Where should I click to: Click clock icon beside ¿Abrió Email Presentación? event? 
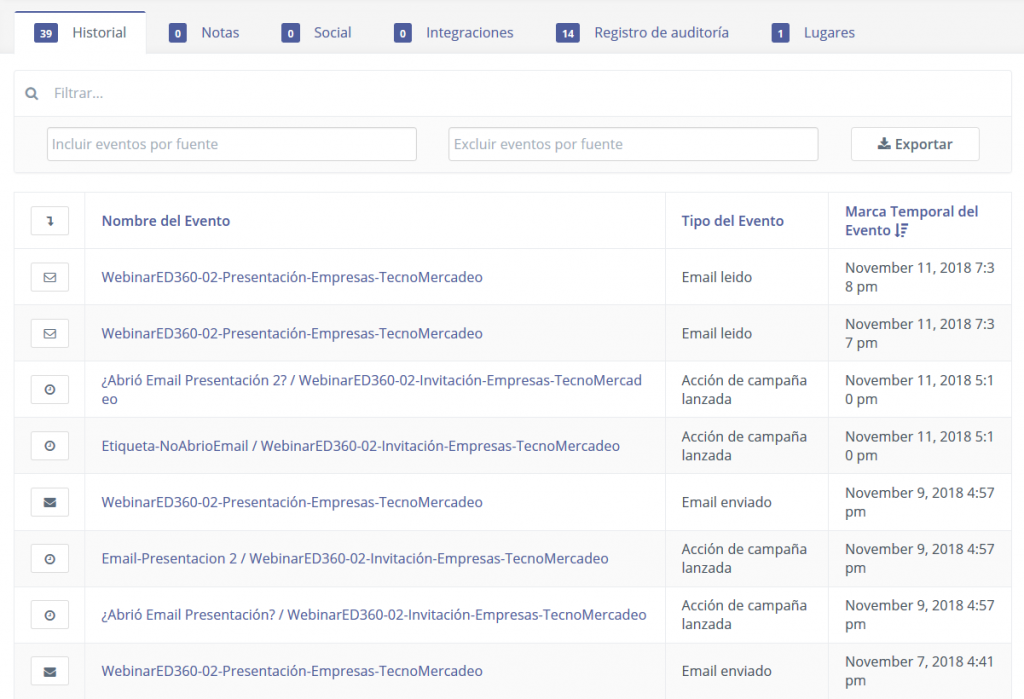[50, 615]
